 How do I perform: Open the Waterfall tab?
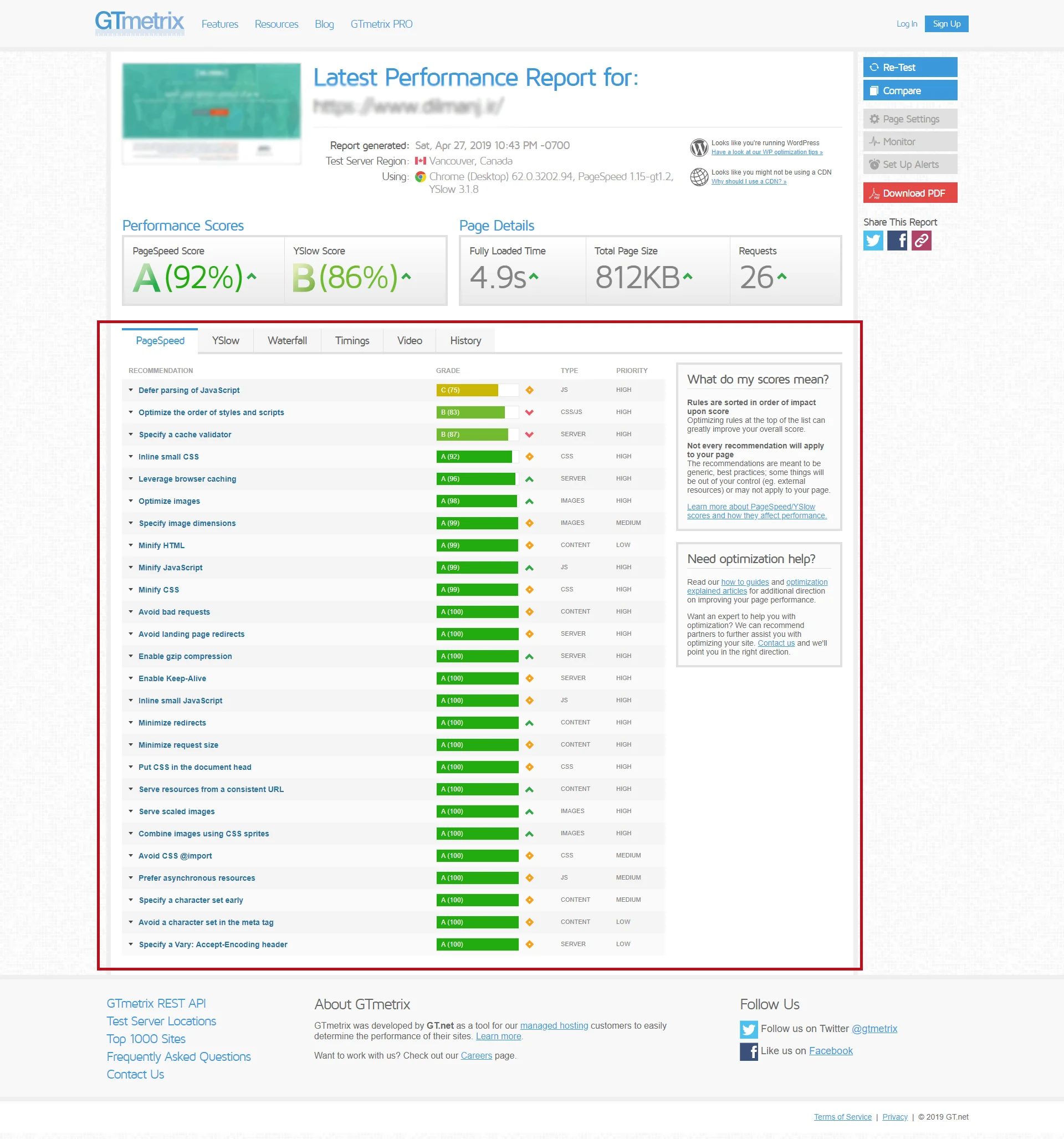tap(287, 341)
